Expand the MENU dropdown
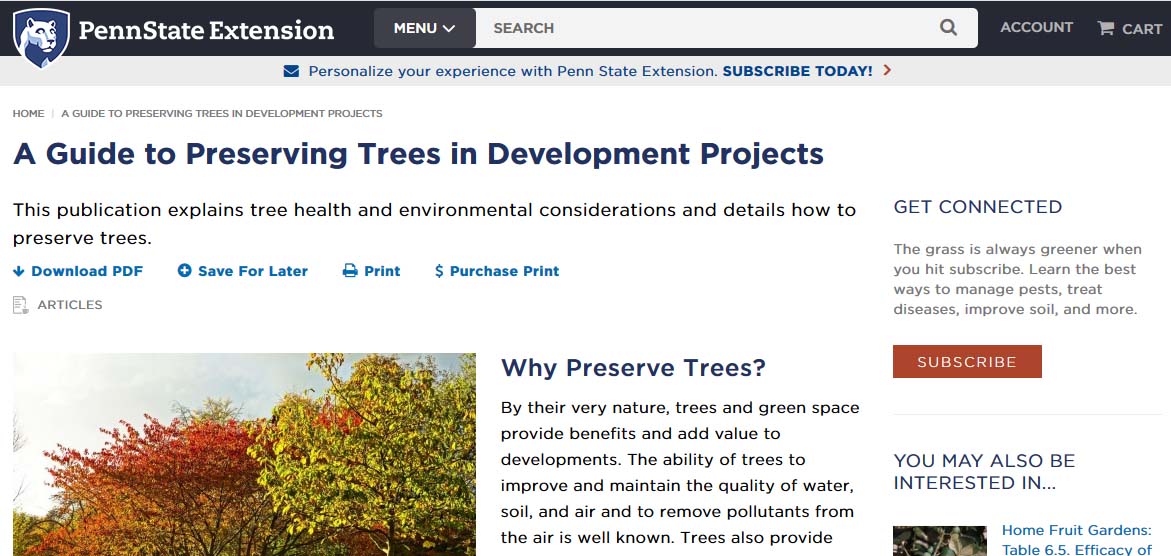 pos(424,28)
